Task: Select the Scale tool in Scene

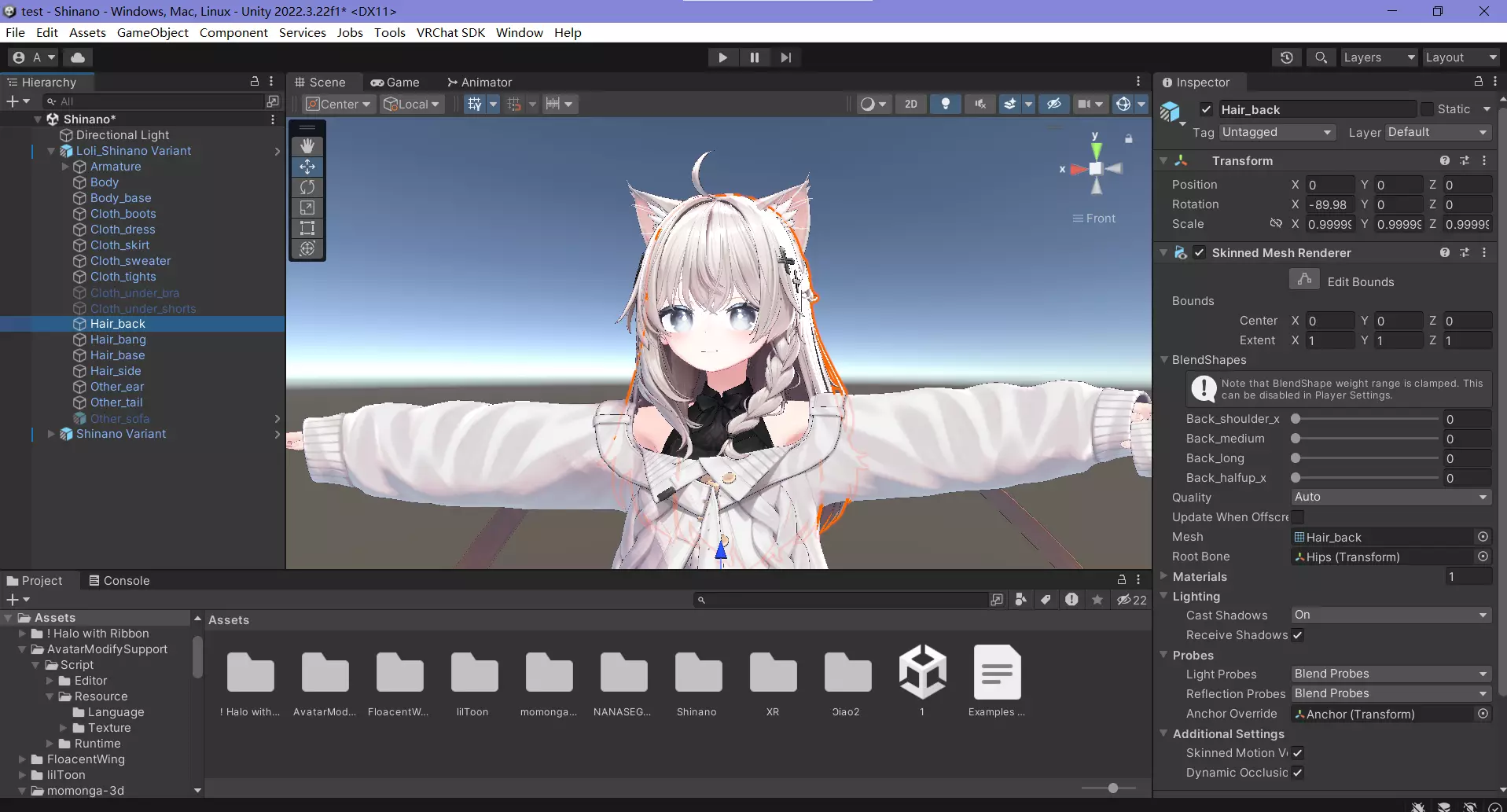Action: 307,208
